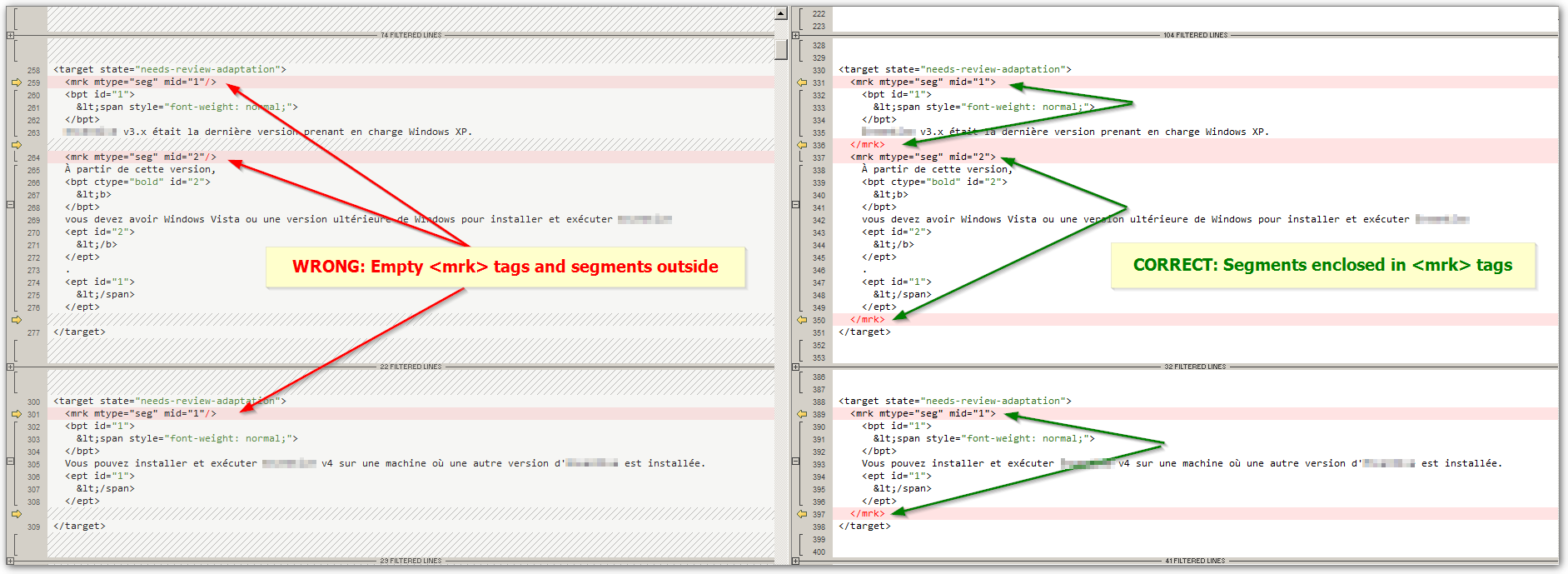
Task: Click the copy-left arrow at line 331
Action: tap(801, 82)
